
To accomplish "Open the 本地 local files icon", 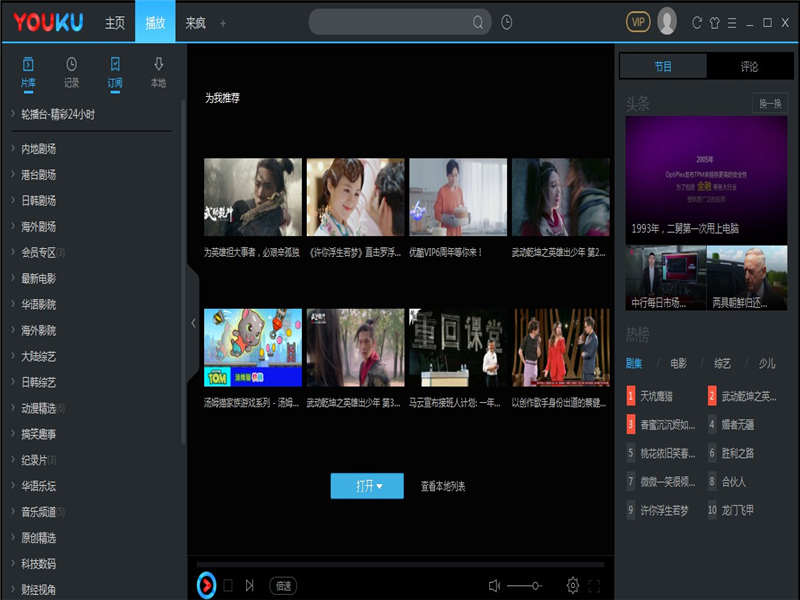I will point(158,64).
